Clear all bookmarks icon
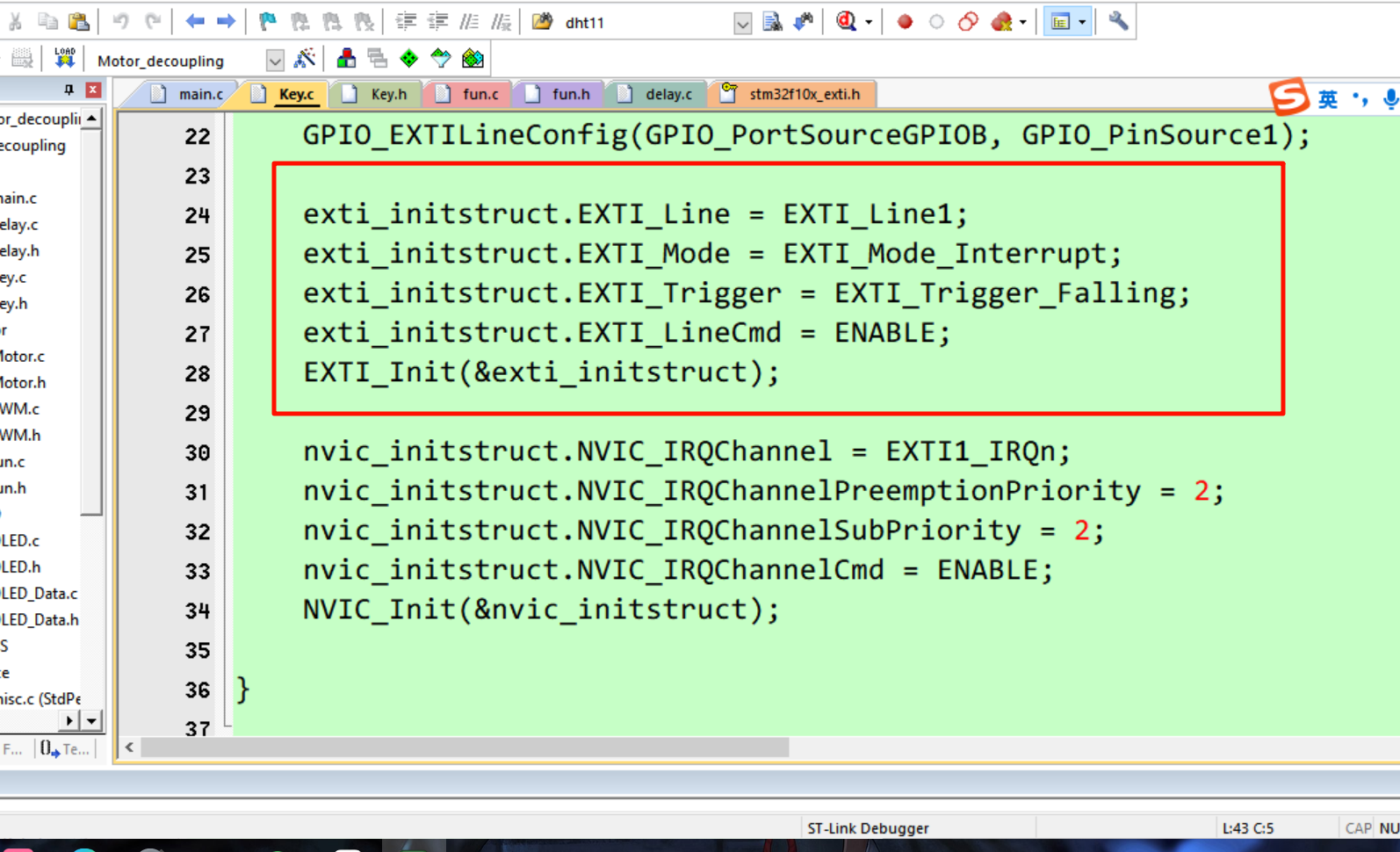The height and width of the screenshot is (852, 1400). tap(363, 22)
